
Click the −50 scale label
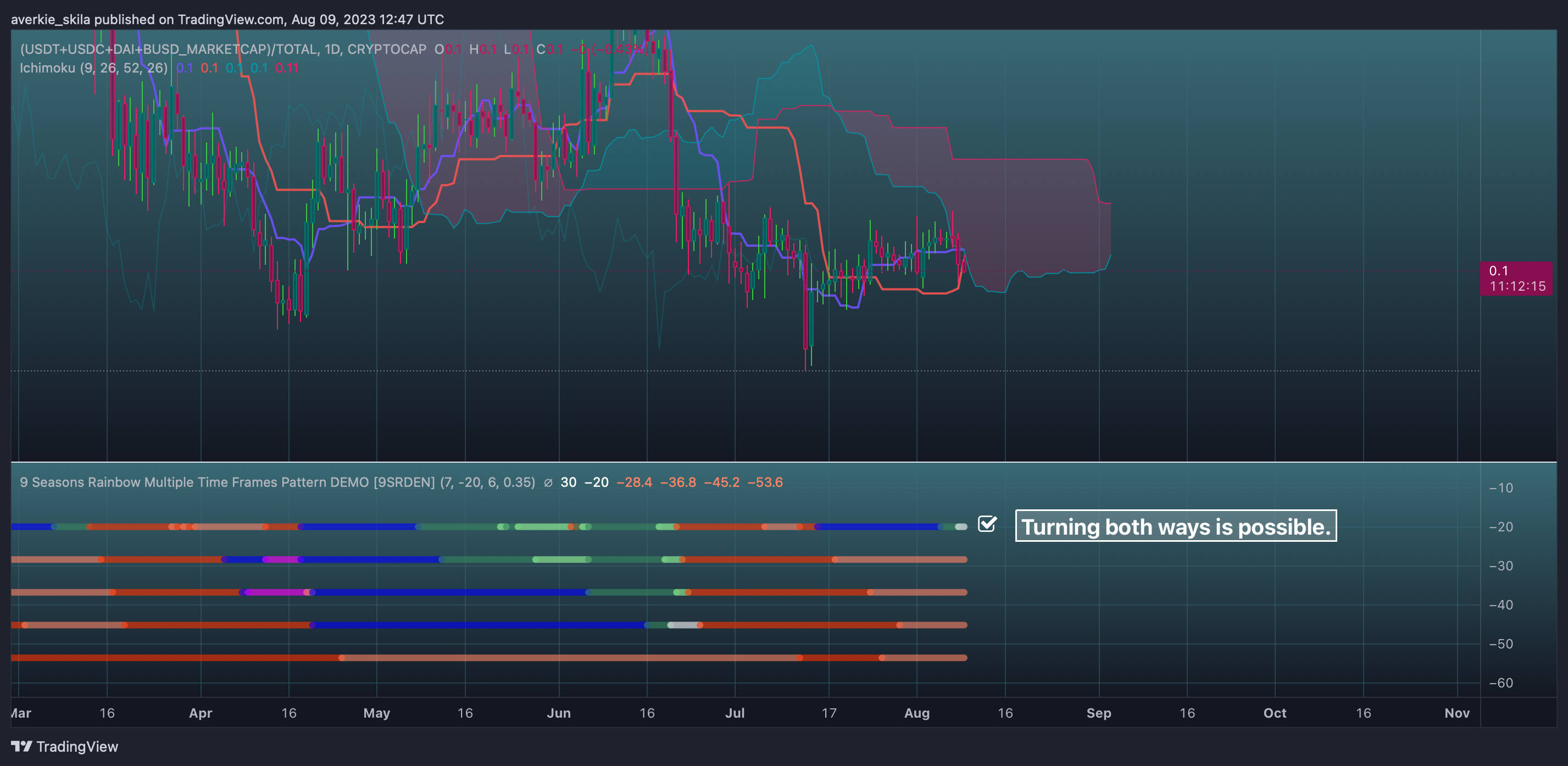coord(1501,643)
